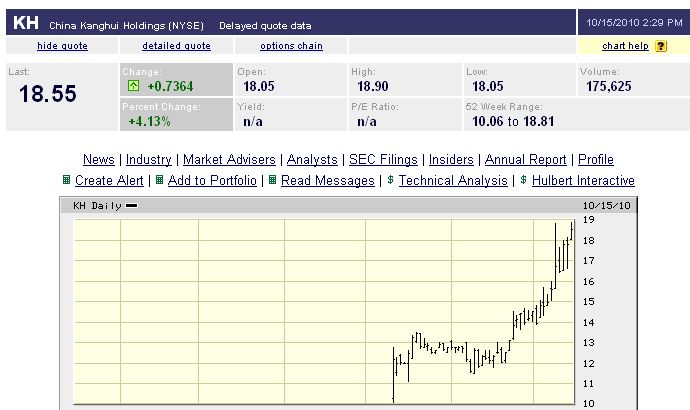Open the SEC Filings link
This screenshot has width=690, height=410.
click(383, 159)
